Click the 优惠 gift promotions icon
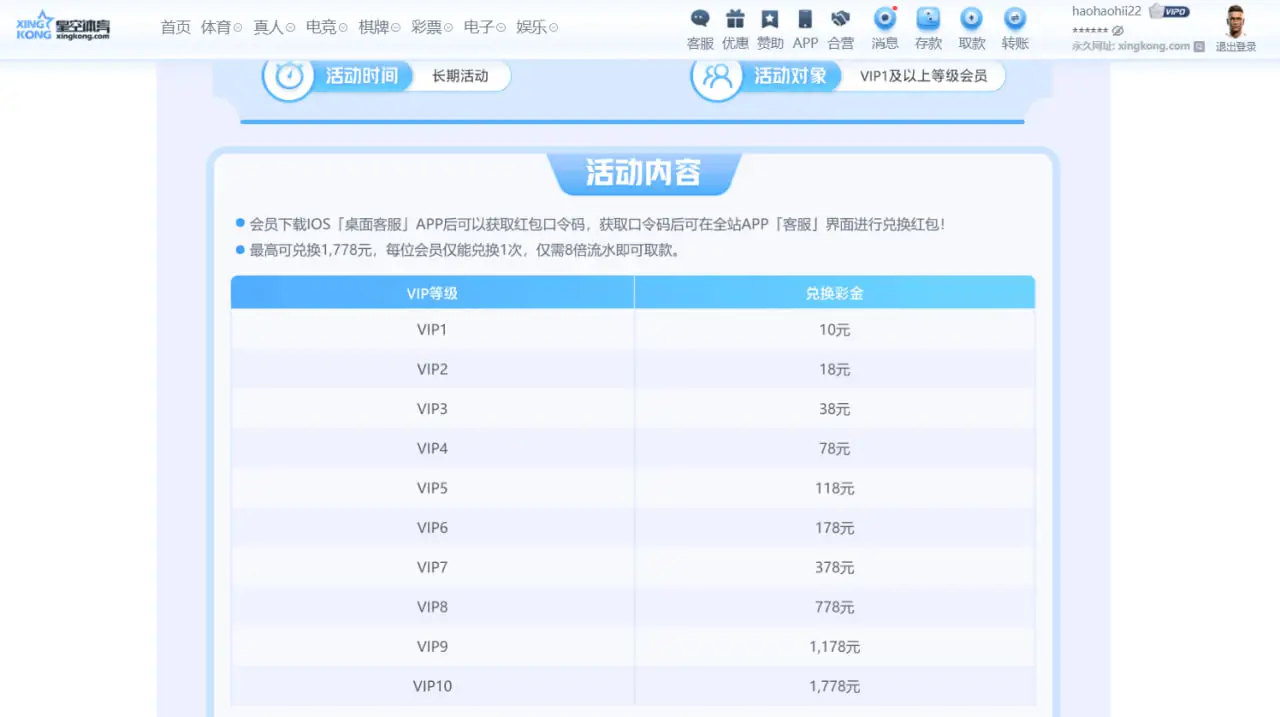 (735, 19)
